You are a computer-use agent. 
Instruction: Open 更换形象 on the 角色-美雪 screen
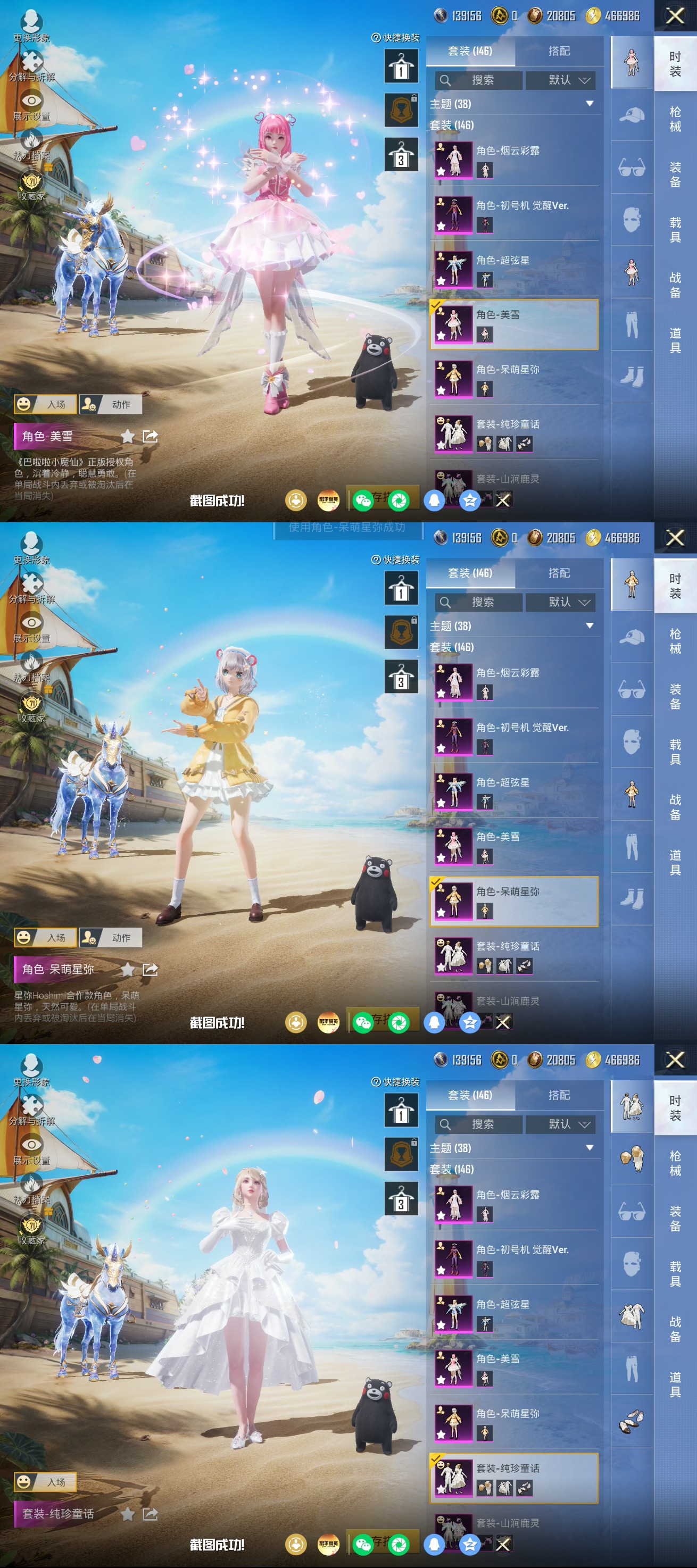(31, 26)
